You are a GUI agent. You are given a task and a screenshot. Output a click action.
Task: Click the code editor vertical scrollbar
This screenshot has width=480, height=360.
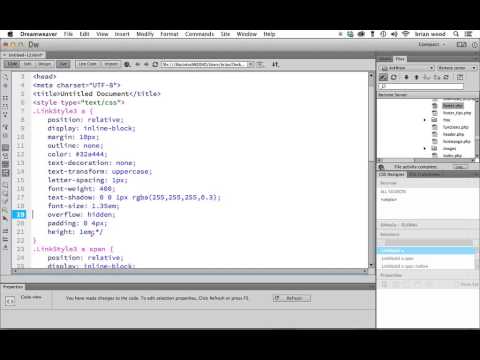[x=371, y=170]
